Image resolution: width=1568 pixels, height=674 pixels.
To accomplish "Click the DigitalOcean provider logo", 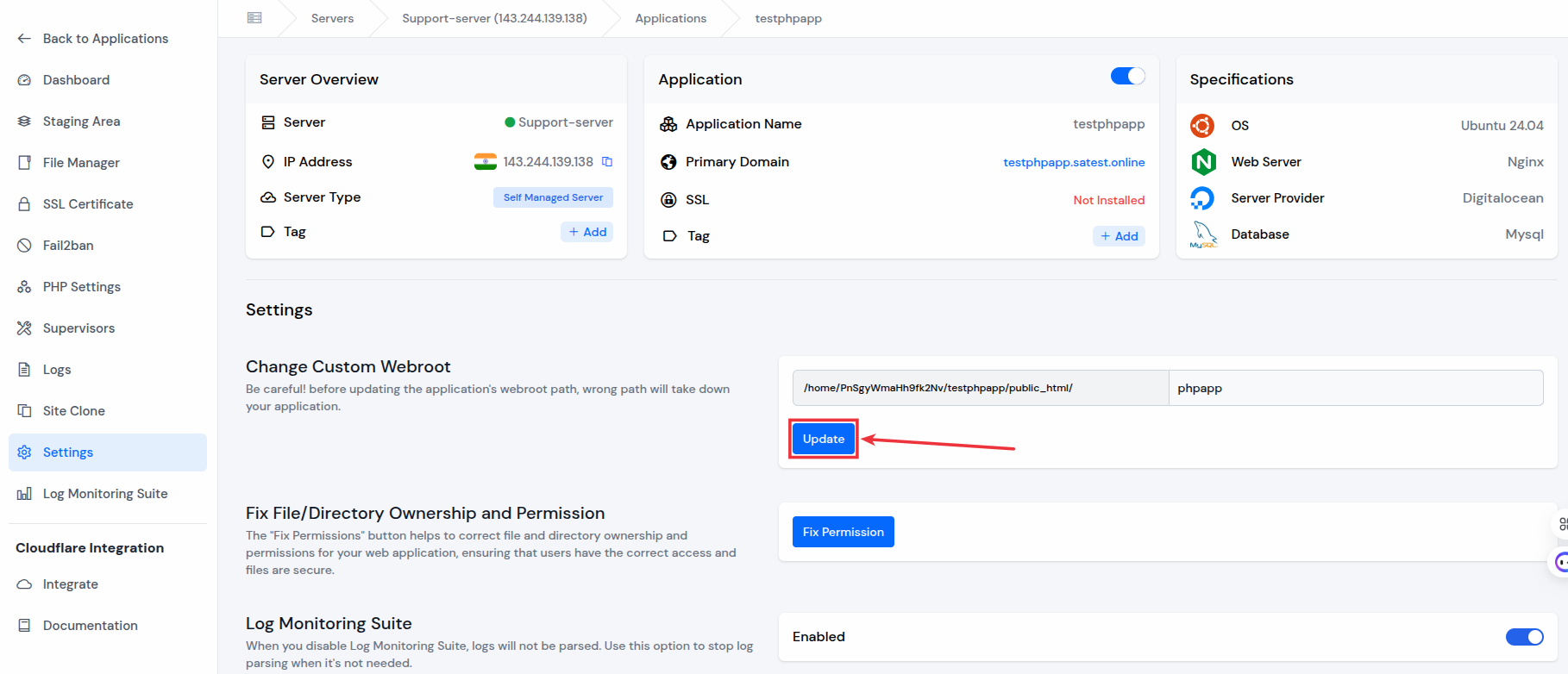I will tap(1202, 198).
